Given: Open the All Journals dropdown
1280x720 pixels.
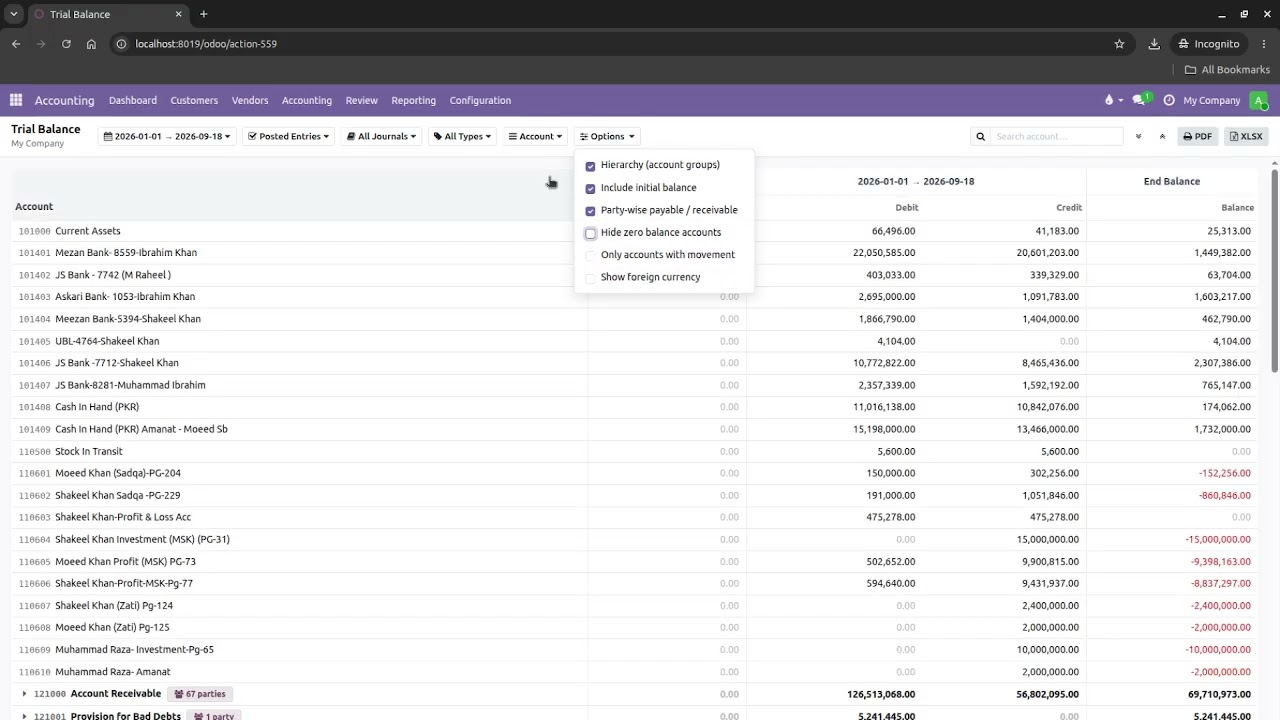Looking at the screenshot, I should (381, 136).
